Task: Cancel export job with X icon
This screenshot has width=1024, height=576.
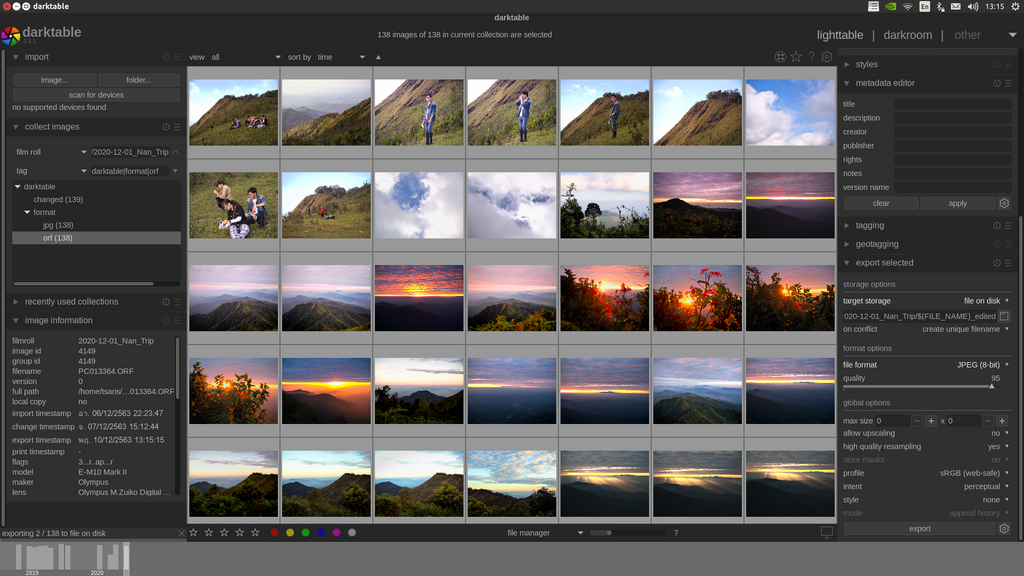Action: tap(182, 534)
